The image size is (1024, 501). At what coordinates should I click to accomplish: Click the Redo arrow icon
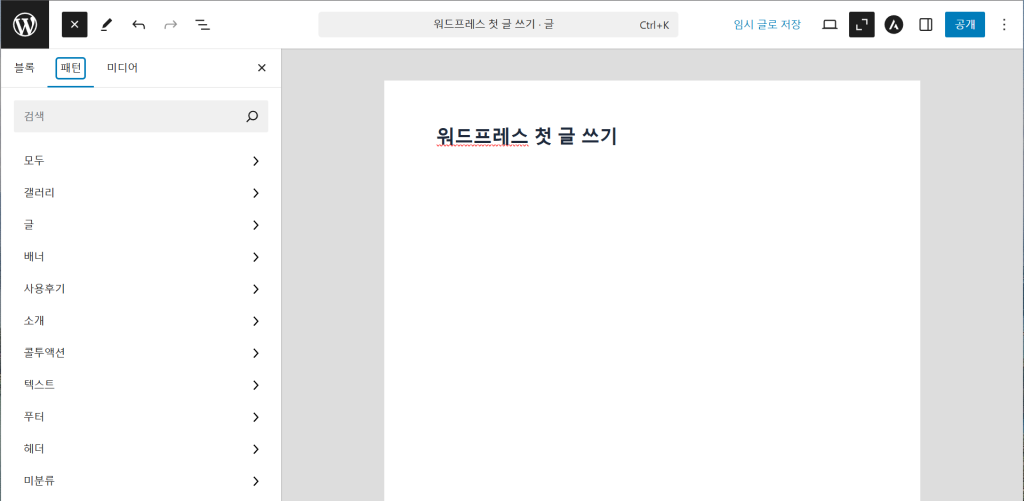pos(170,25)
